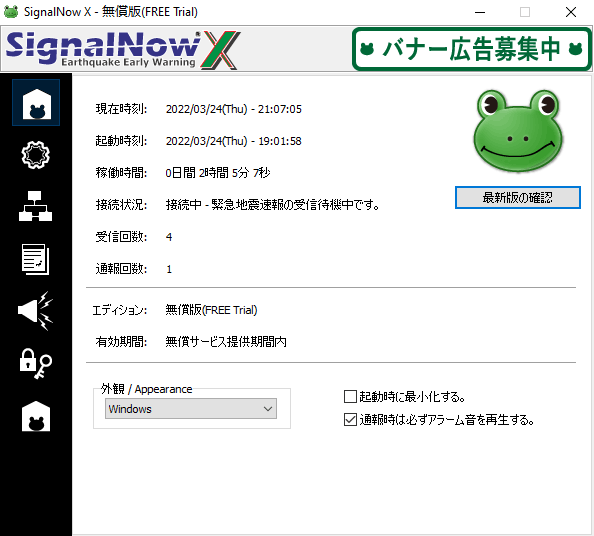Open the settings gear icon
This screenshot has width=594, height=536.
[36, 155]
